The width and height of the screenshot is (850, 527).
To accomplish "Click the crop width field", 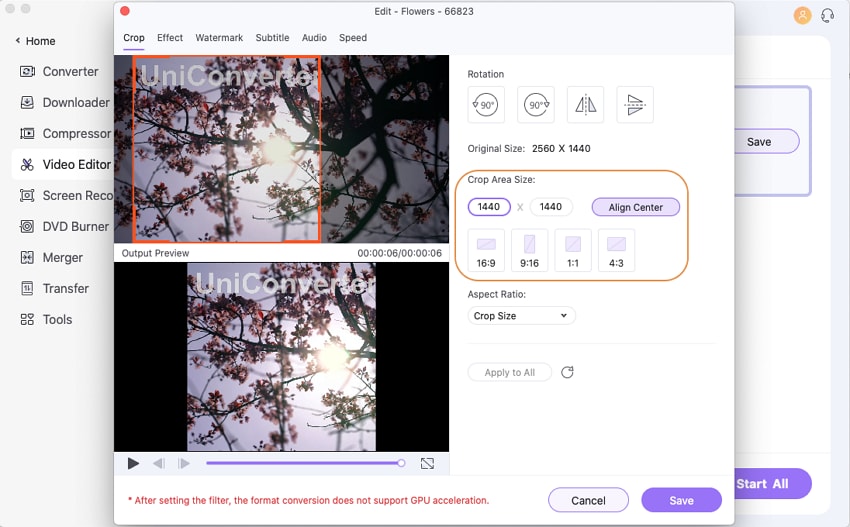I will click(489, 207).
